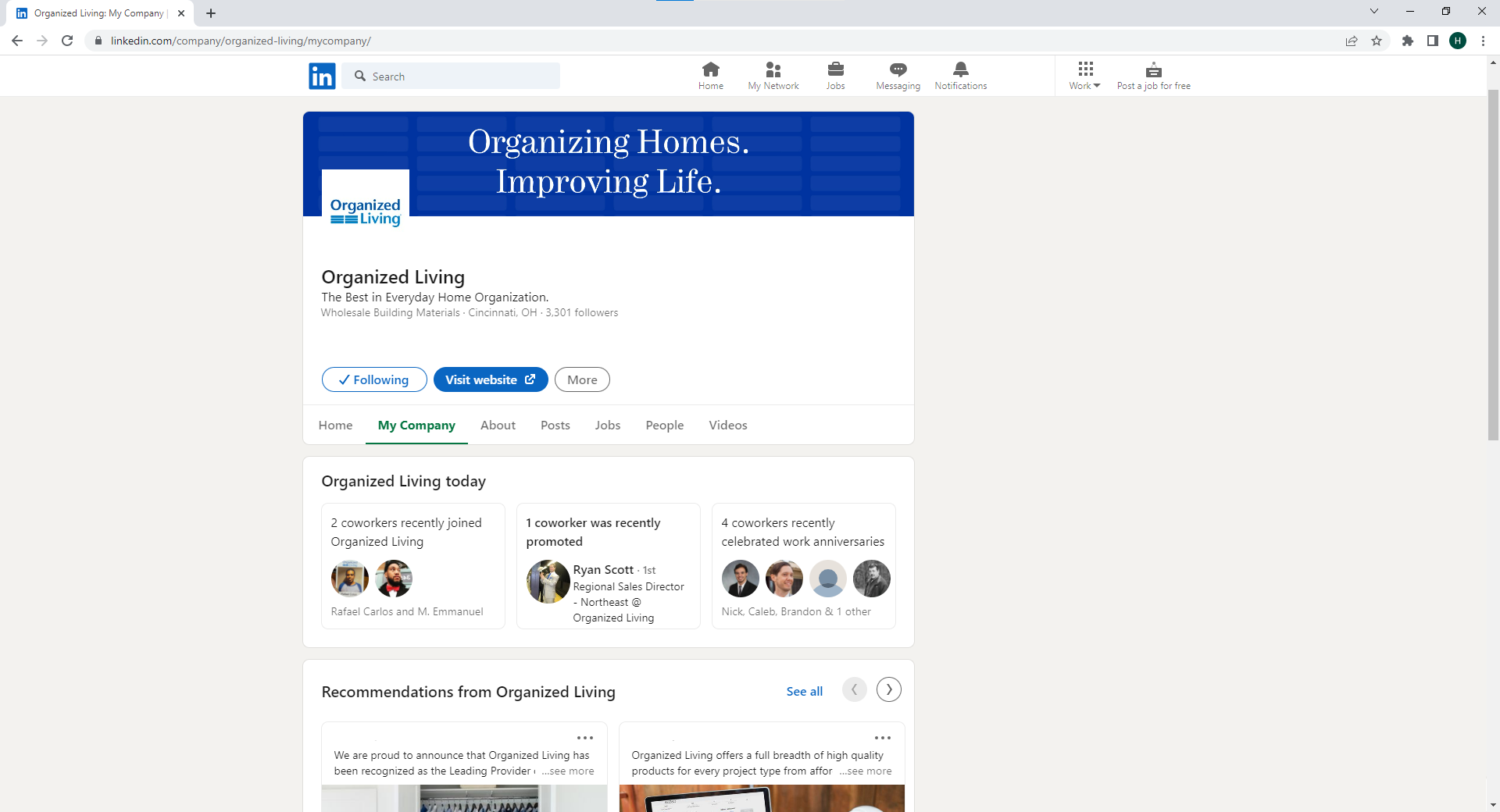Click the fourth anniversary coworker photo
The height and width of the screenshot is (812, 1500).
[872, 579]
